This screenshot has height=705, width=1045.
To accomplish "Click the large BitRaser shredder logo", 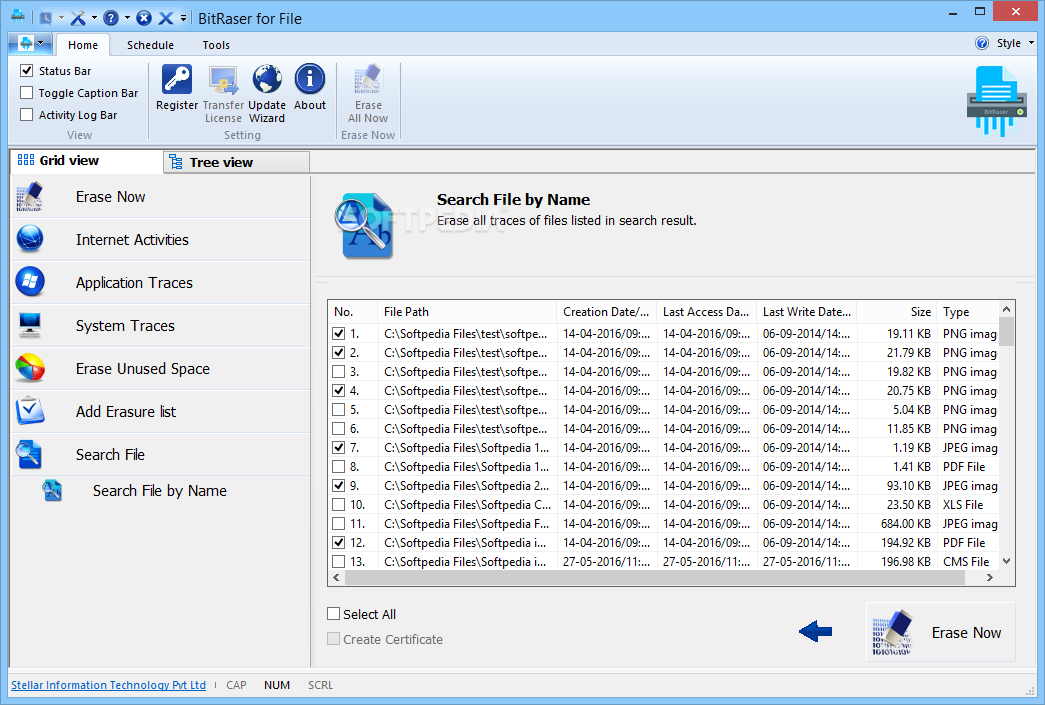I will pos(996,101).
